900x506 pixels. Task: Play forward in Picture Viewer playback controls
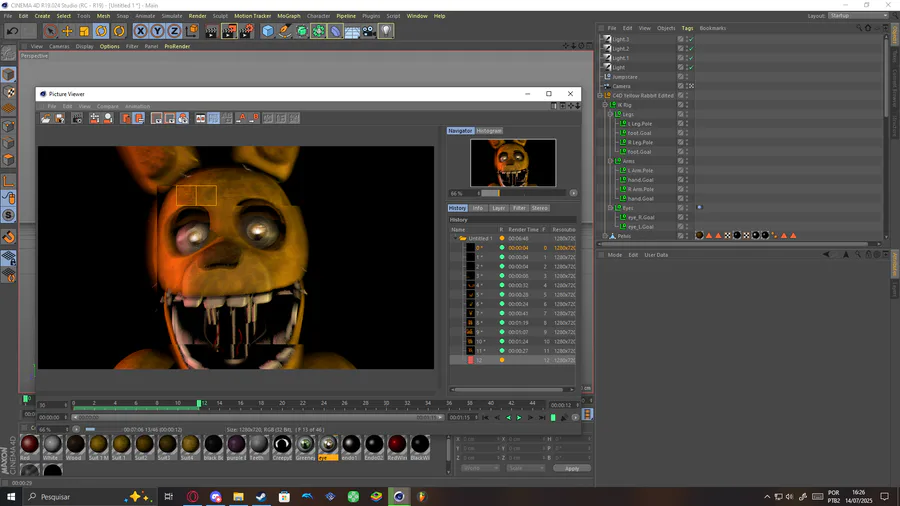pos(519,418)
